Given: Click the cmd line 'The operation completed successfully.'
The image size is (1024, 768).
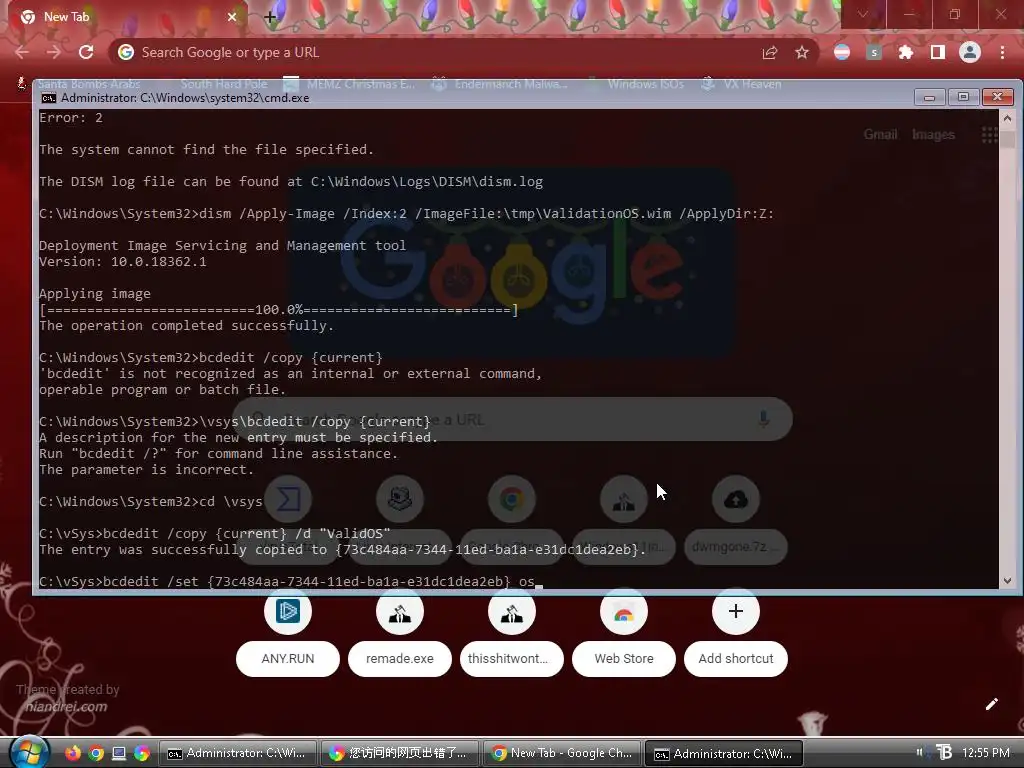Looking at the screenshot, I should click(x=186, y=326).
